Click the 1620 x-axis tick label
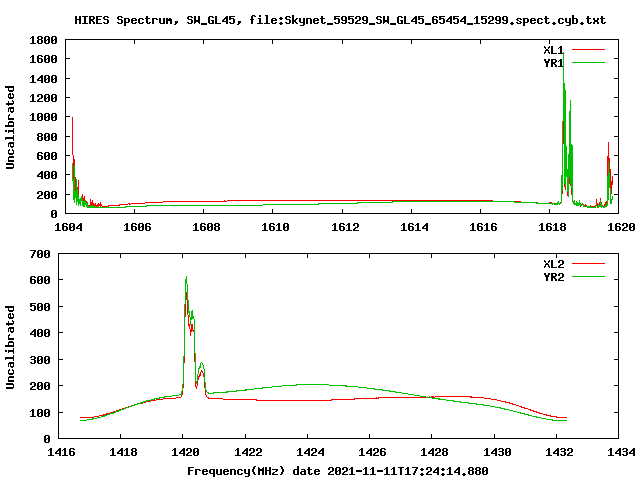640x480 pixels. pos(621,227)
